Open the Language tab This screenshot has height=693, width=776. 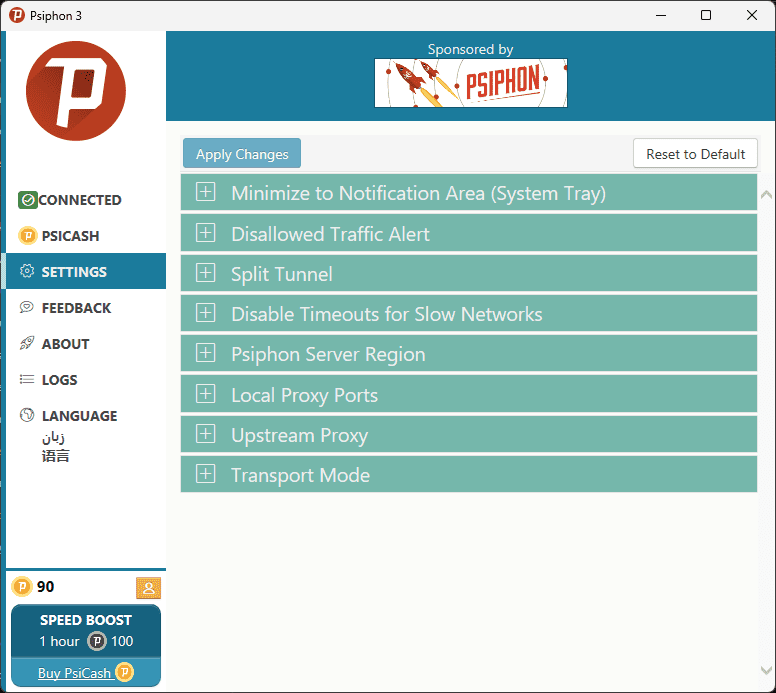tap(86, 435)
